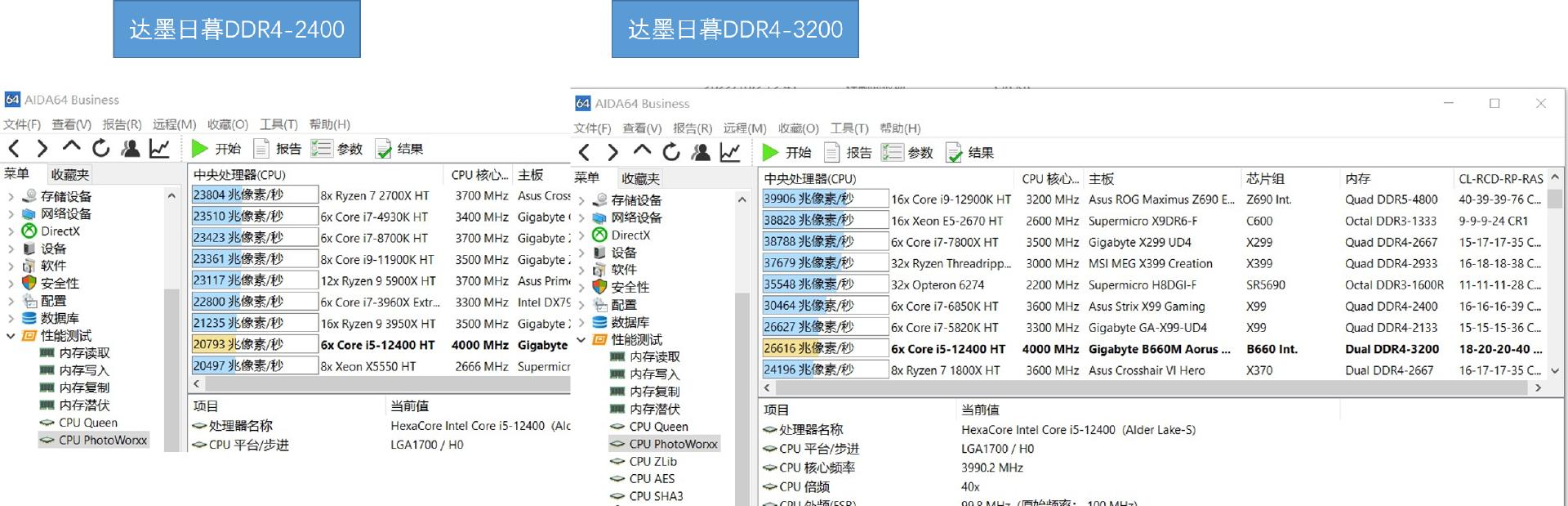Collapse 性能测试 node in left window tree
1568x506 pixels.
click(11, 335)
